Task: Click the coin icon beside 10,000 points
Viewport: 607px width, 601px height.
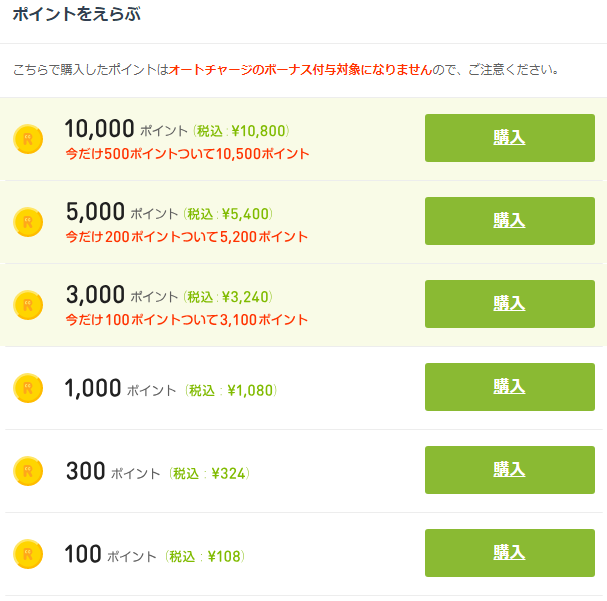Action: pos(28,139)
